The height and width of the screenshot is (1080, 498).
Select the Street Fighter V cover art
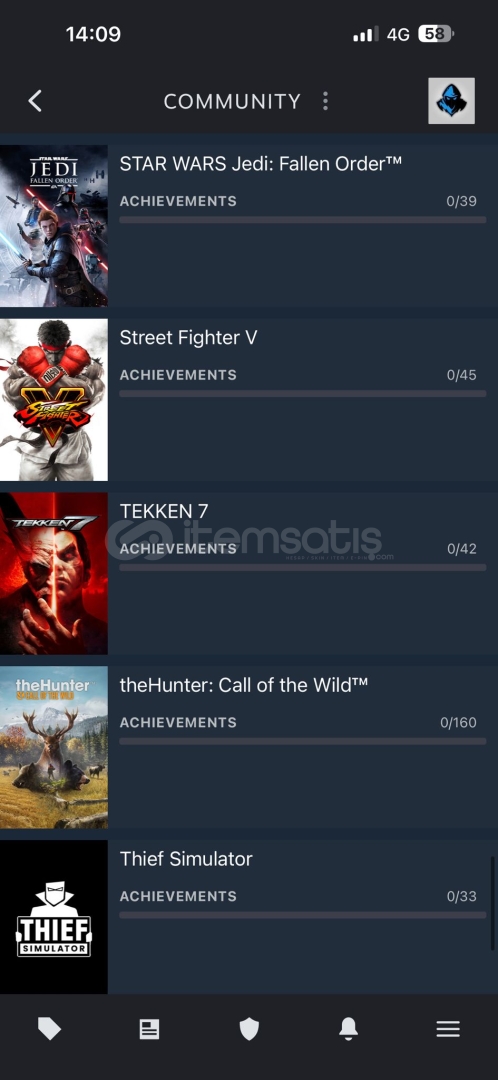point(54,399)
